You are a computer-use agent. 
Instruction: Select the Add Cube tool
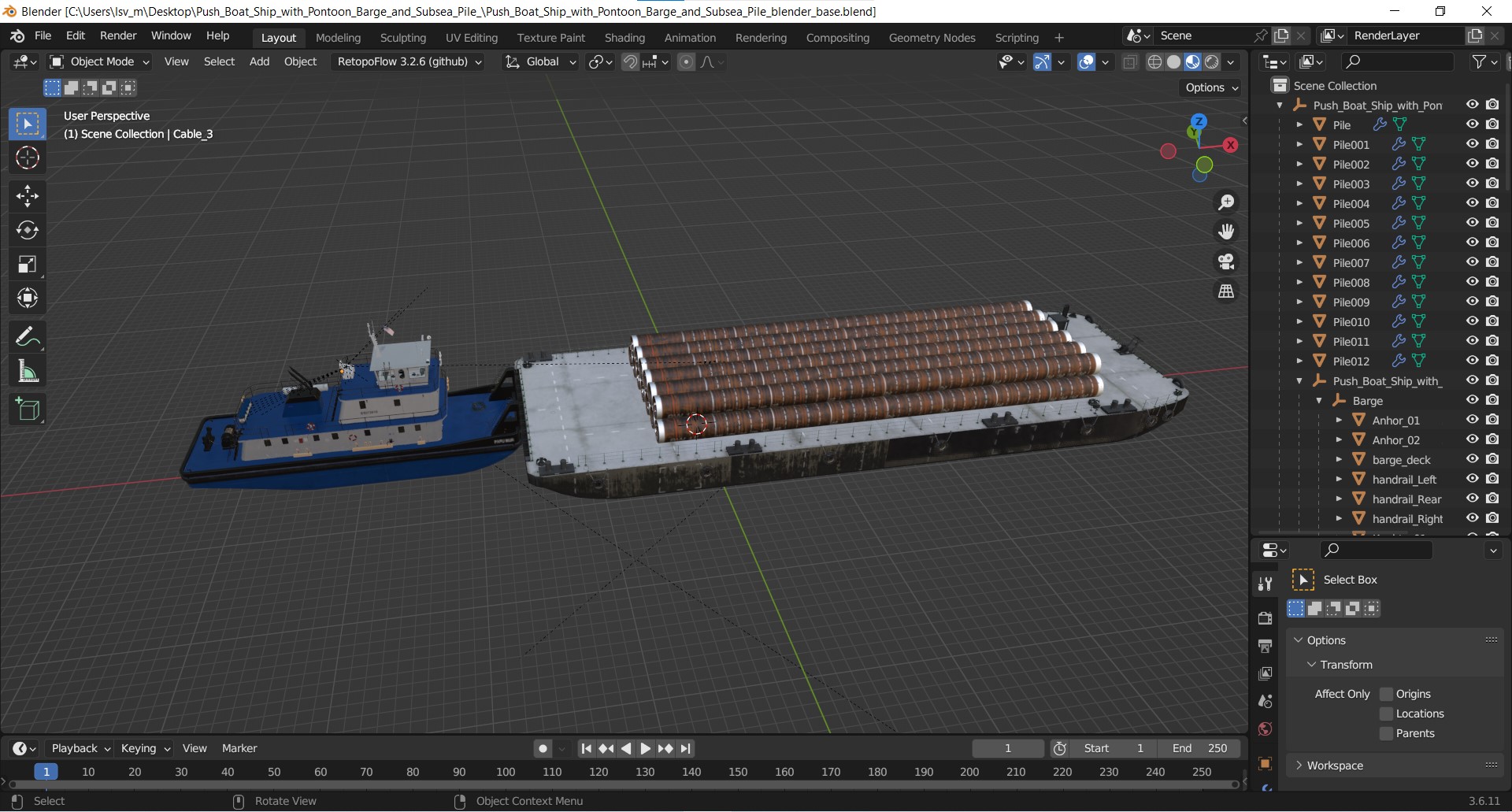[x=28, y=410]
